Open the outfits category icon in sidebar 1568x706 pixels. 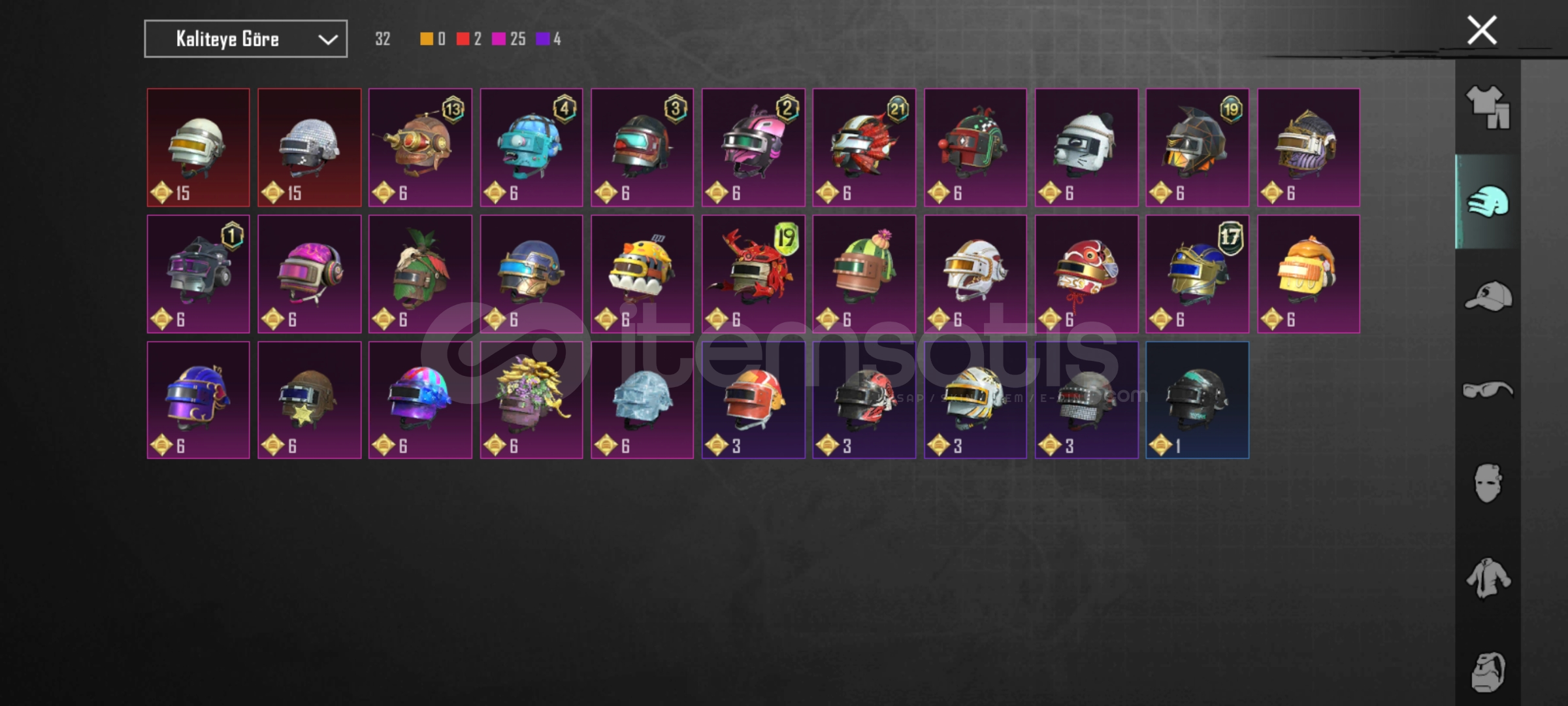[x=1488, y=107]
